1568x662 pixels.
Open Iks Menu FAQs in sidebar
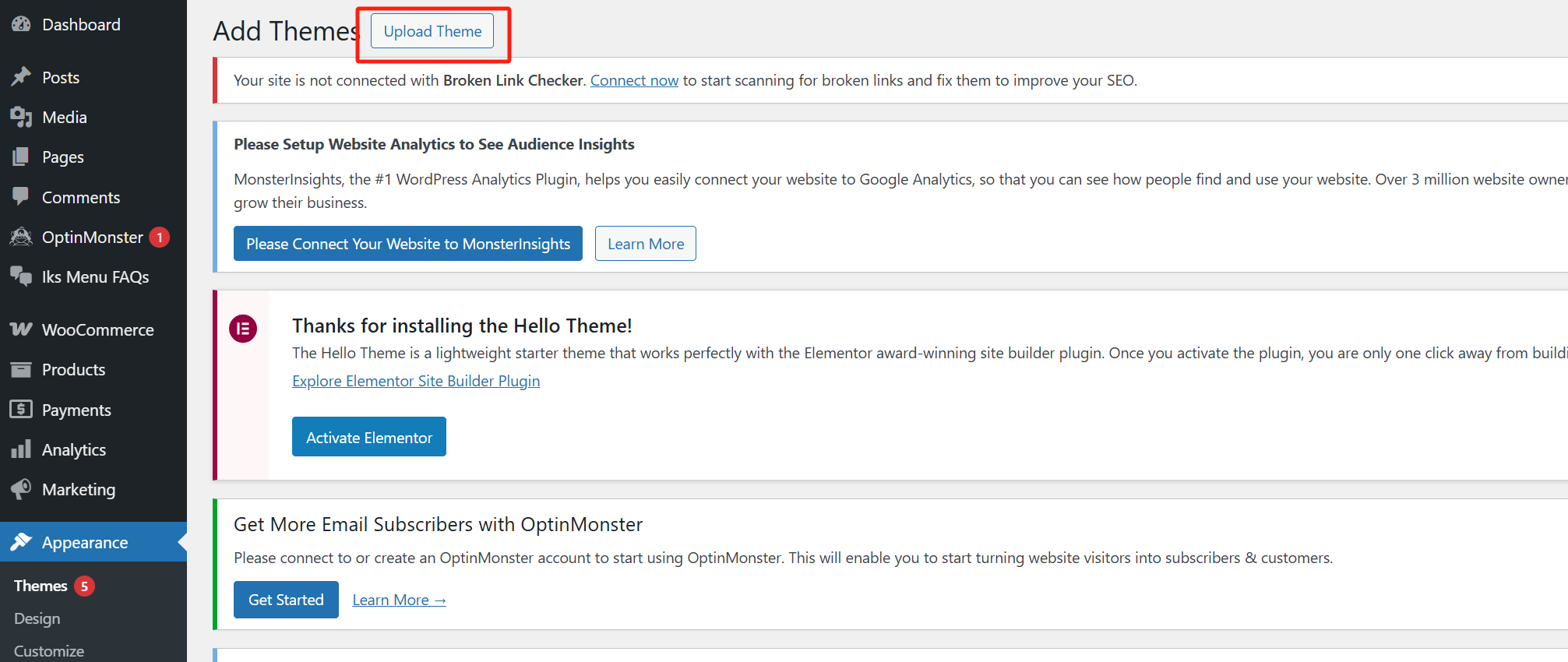click(x=95, y=277)
